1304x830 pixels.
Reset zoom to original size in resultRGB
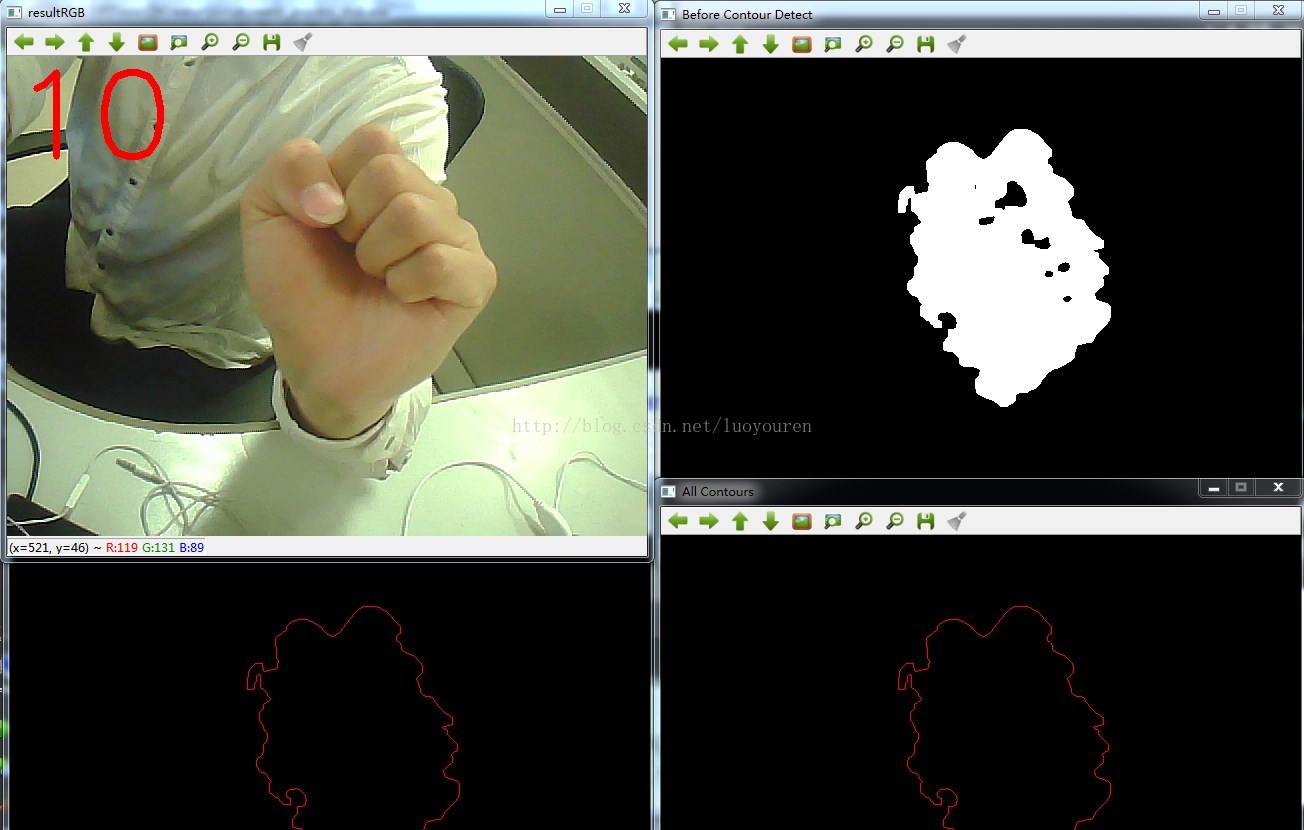(x=148, y=42)
